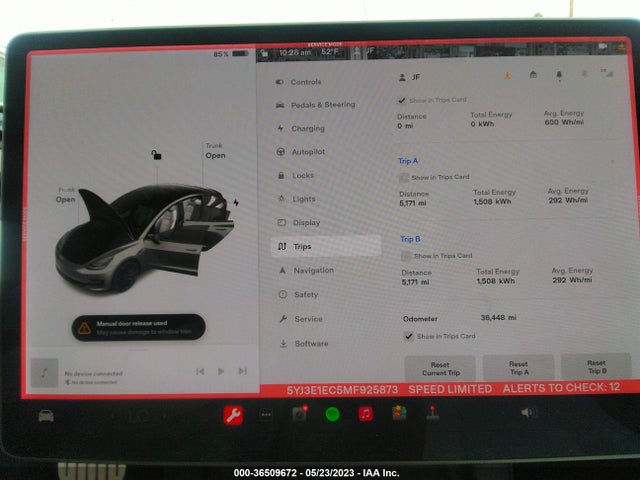The image size is (640, 480).
Task: Tap the Trip B heading
Action: 410,239
